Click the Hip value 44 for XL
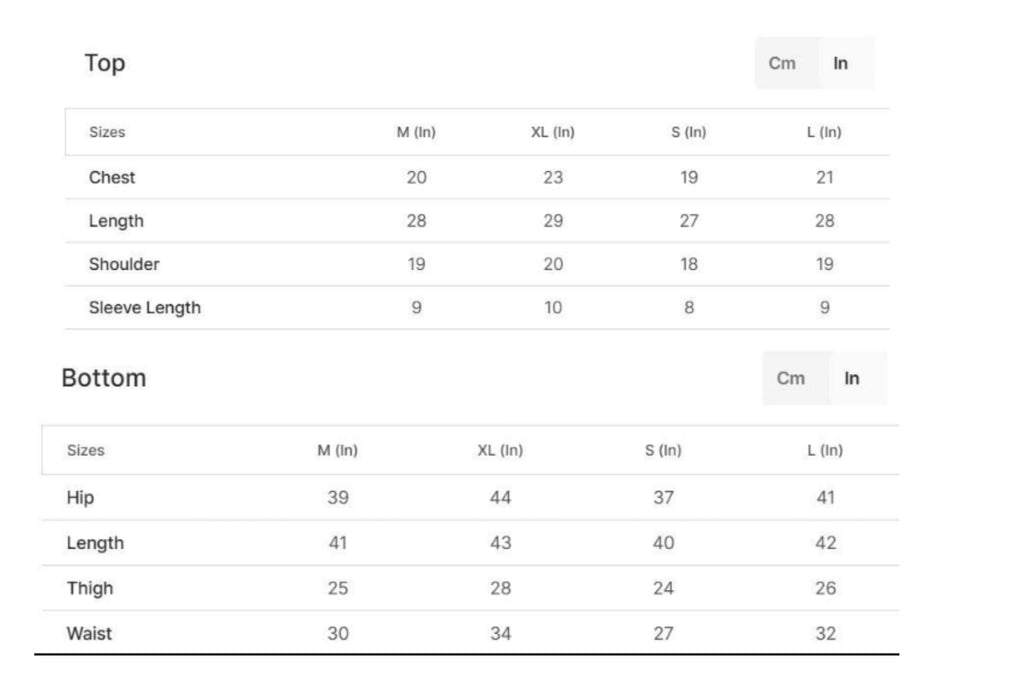 tap(500, 497)
